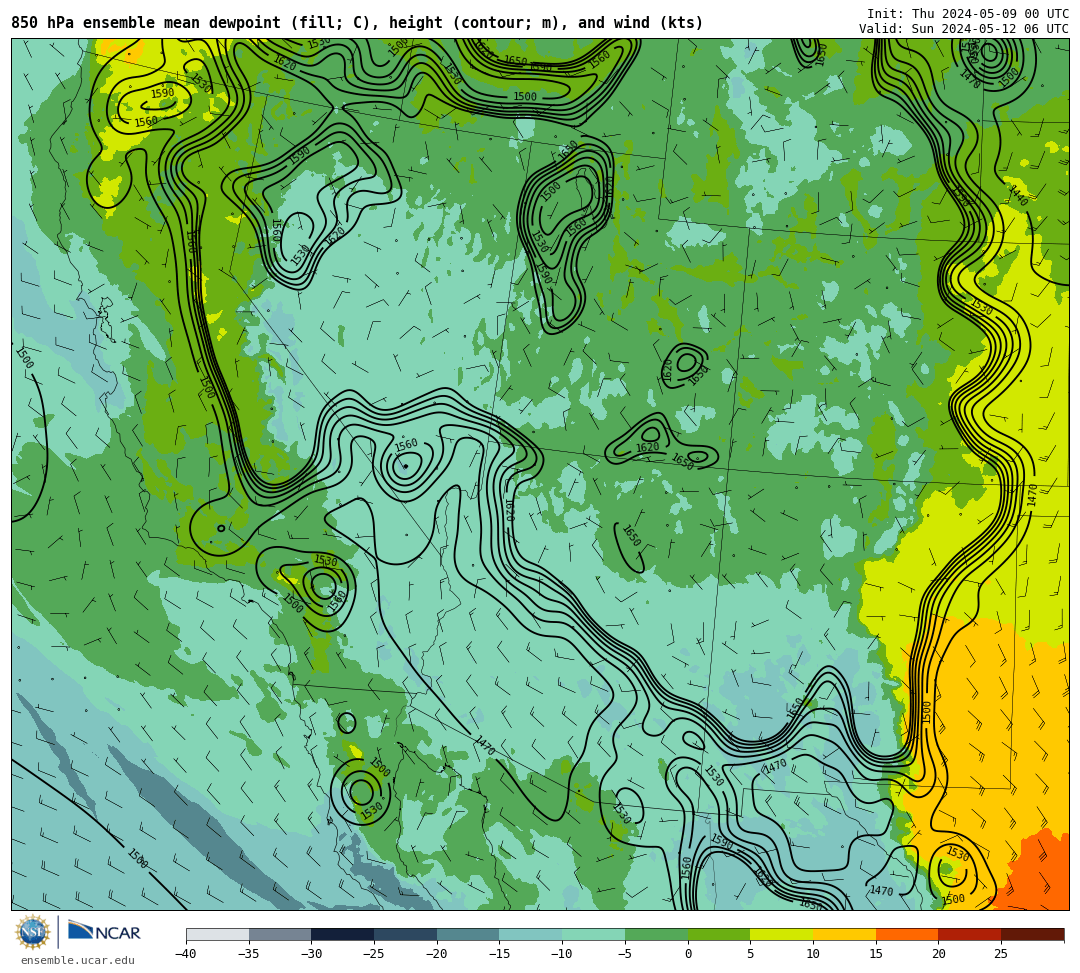This screenshot has width=1080, height=973.
Task: Click the slate blue -25 to -20 swatch
Action: (405, 934)
